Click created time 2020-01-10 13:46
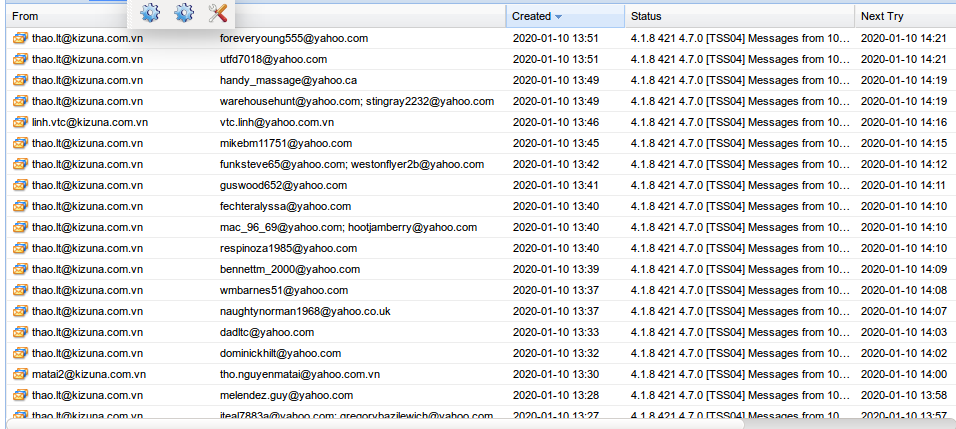 coord(555,122)
